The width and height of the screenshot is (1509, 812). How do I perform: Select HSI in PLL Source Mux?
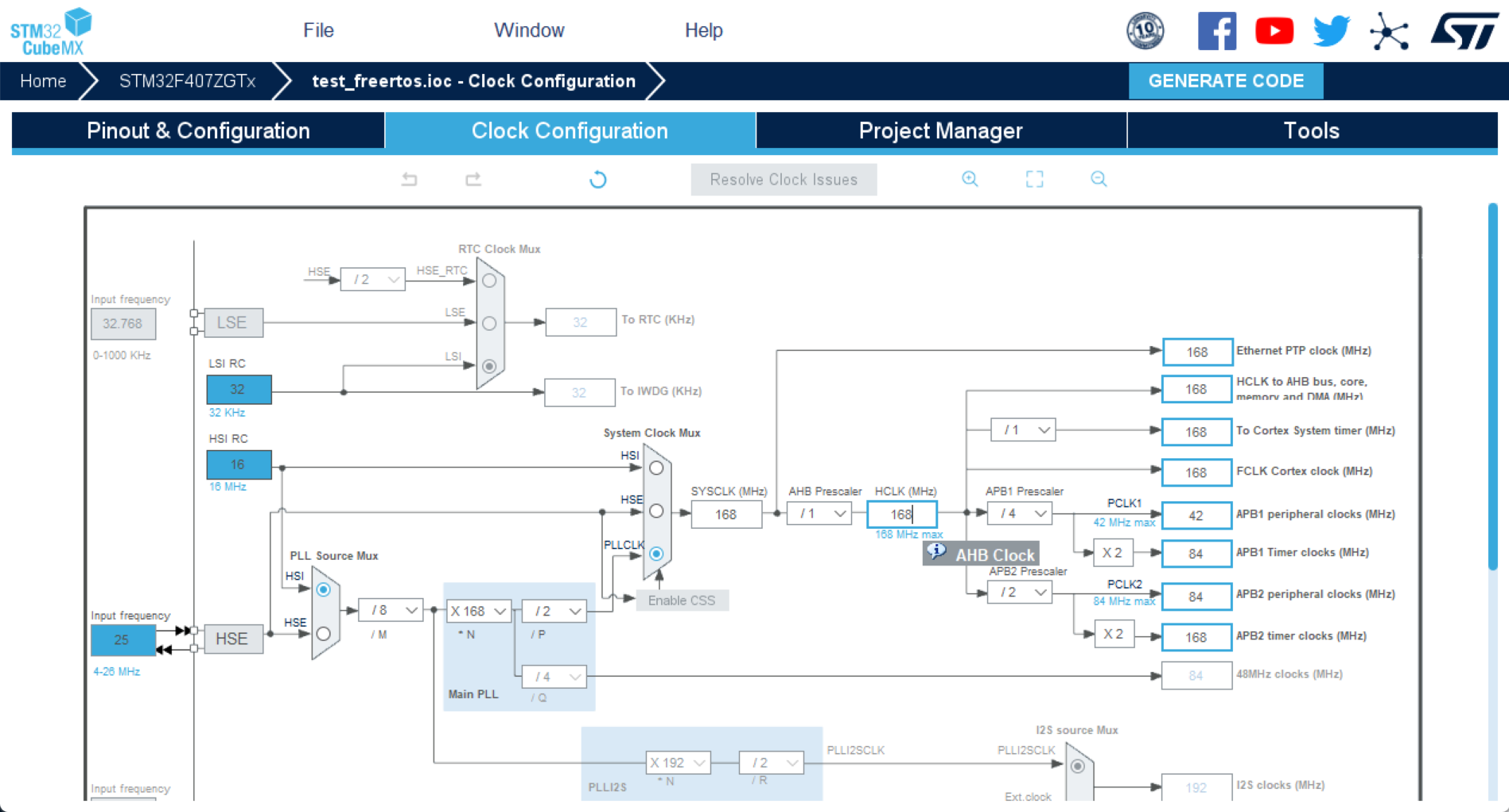323,590
